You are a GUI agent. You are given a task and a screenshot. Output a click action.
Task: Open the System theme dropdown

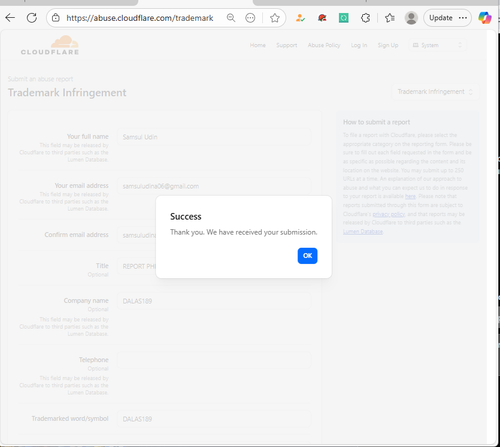(438, 45)
